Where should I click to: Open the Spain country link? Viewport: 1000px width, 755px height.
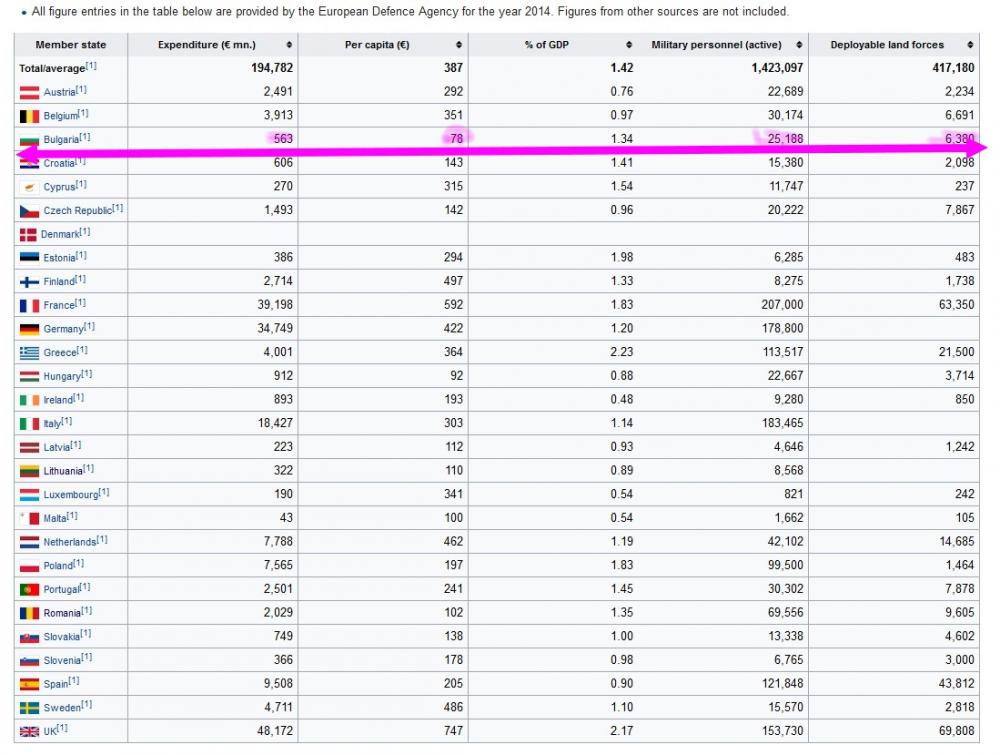(55, 684)
